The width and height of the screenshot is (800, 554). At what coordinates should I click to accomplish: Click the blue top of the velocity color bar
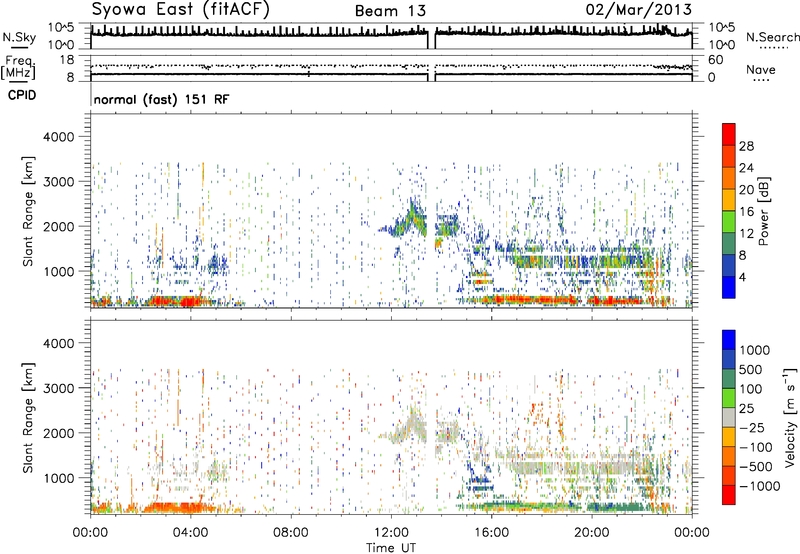point(729,339)
